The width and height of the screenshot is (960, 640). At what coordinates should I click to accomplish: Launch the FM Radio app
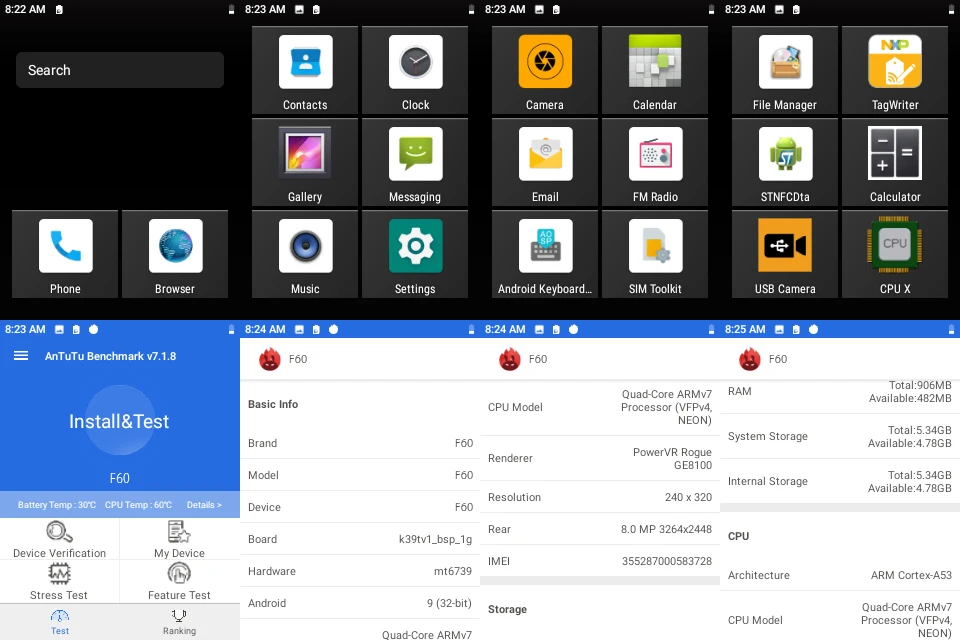655,162
